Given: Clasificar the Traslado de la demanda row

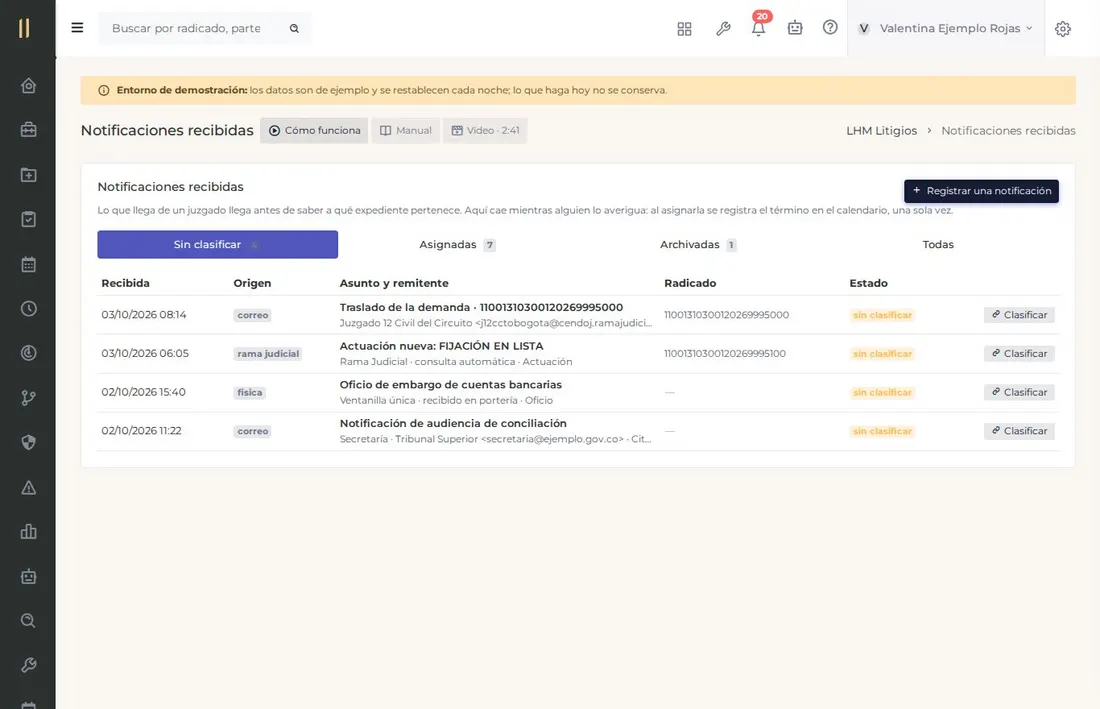Looking at the screenshot, I should 1019,315.
